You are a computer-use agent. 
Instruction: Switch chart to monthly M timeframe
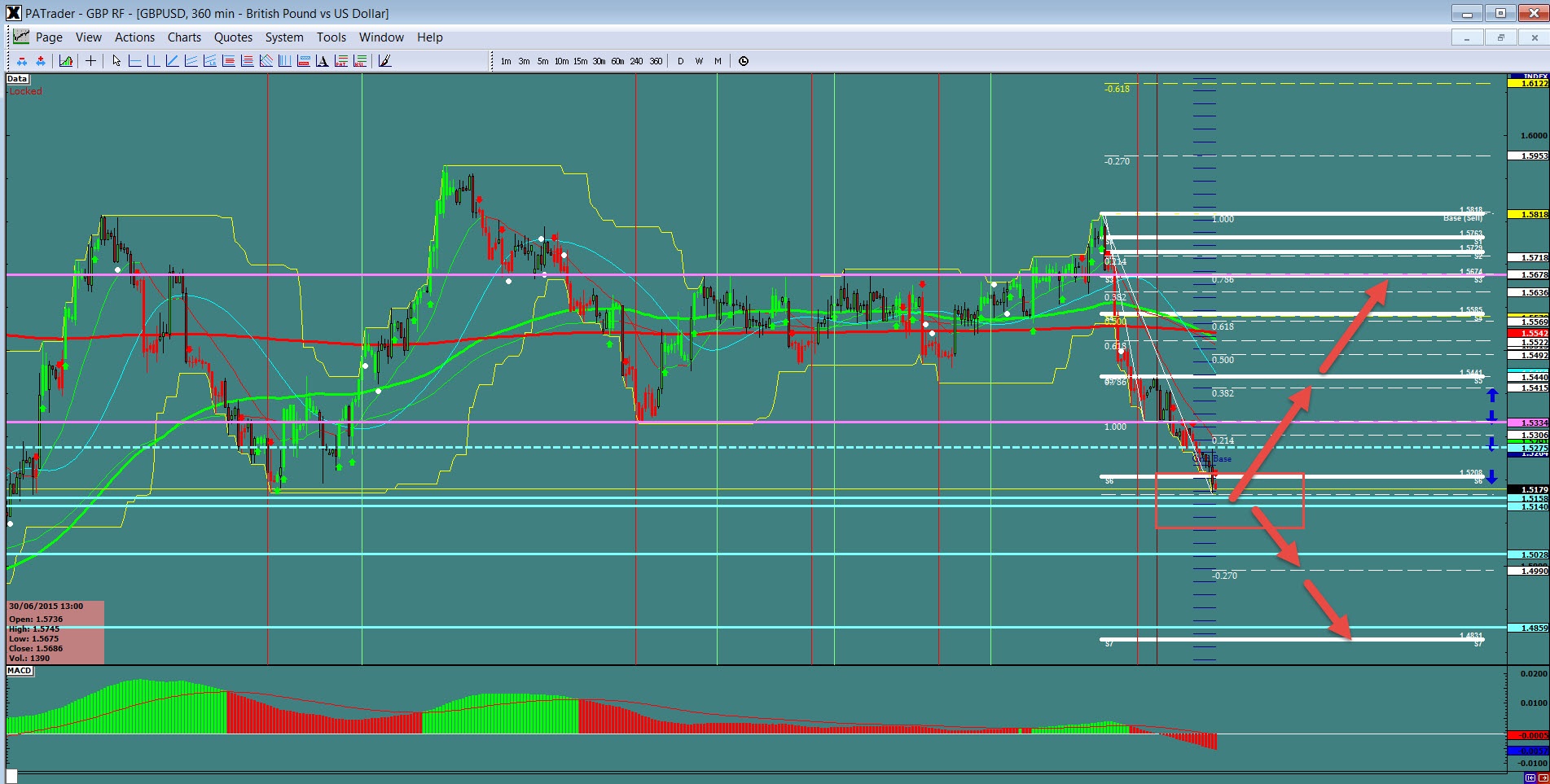718,61
